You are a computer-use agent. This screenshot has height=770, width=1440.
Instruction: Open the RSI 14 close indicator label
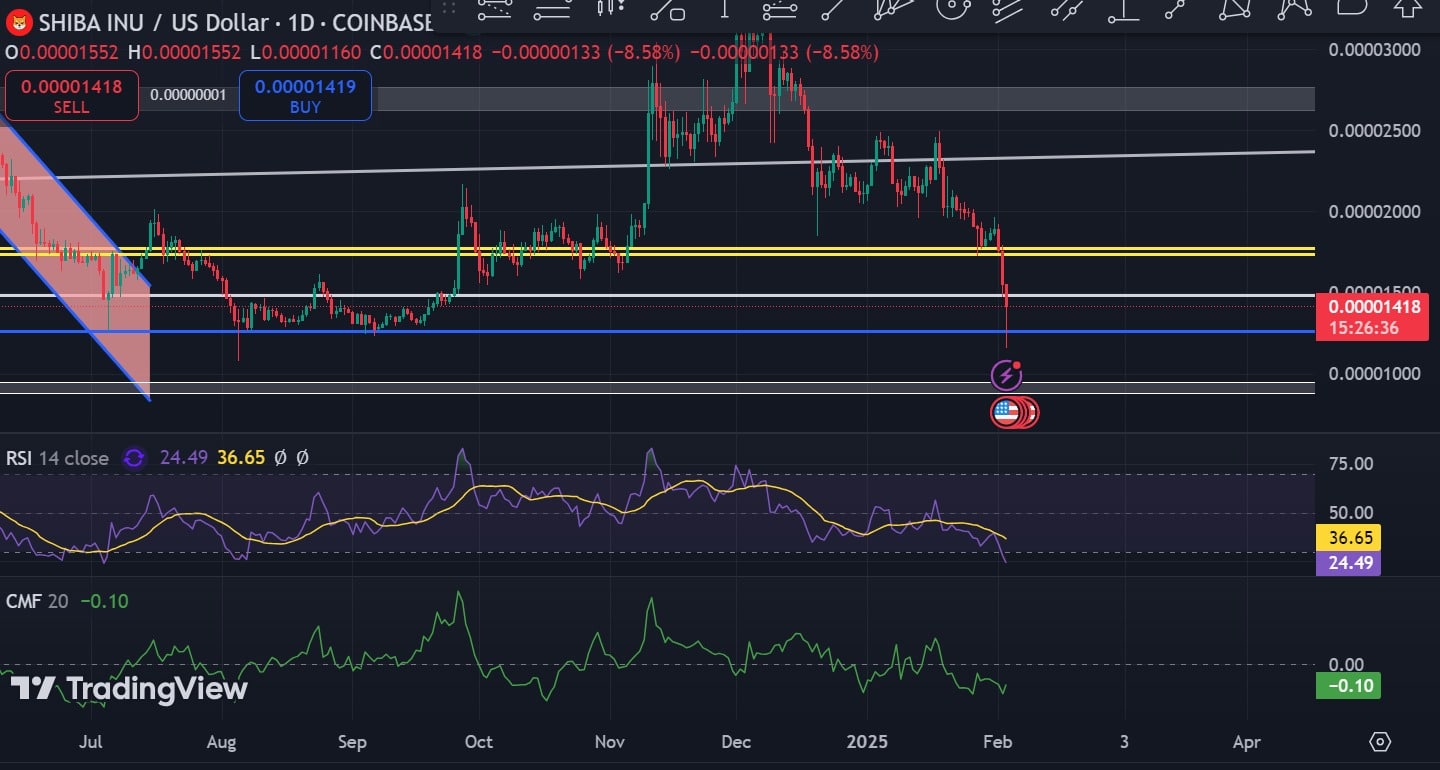(x=58, y=458)
